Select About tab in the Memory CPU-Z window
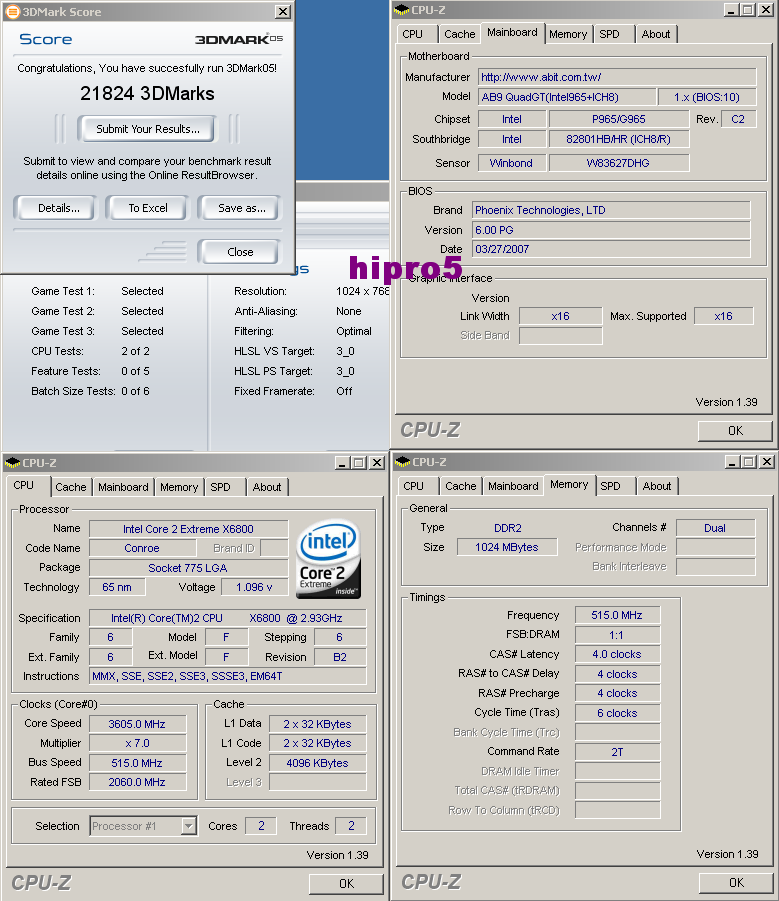The image size is (779, 901). click(x=657, y=486)
